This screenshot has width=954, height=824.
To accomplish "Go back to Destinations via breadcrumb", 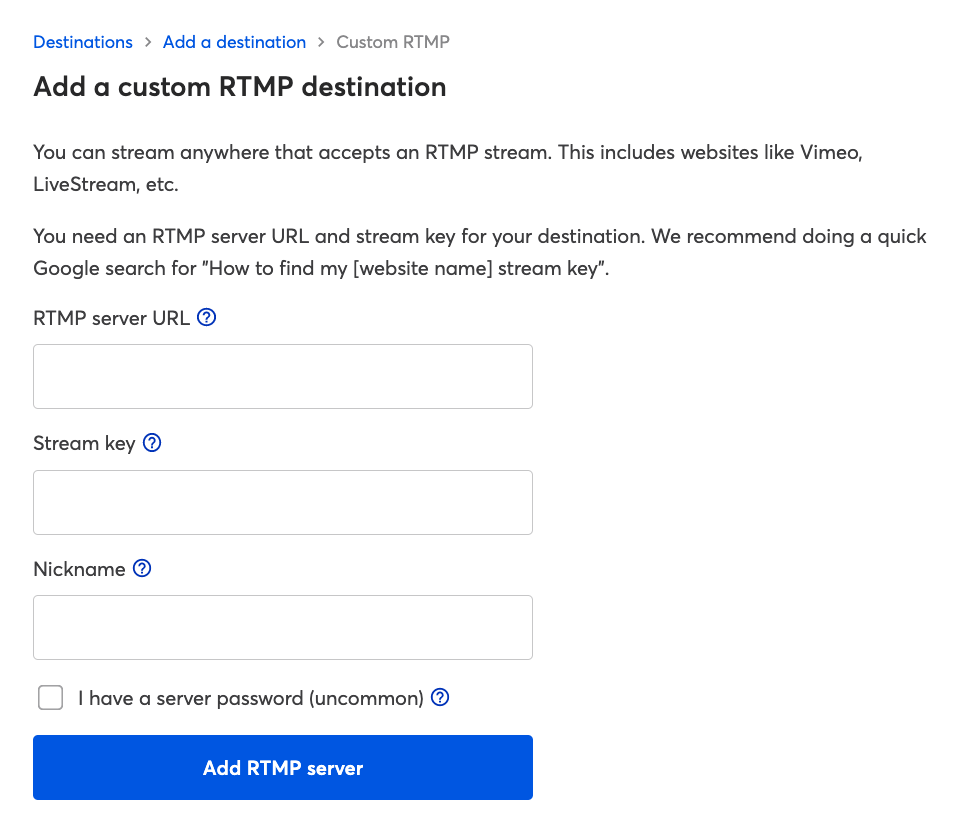I will coord(83,42).
